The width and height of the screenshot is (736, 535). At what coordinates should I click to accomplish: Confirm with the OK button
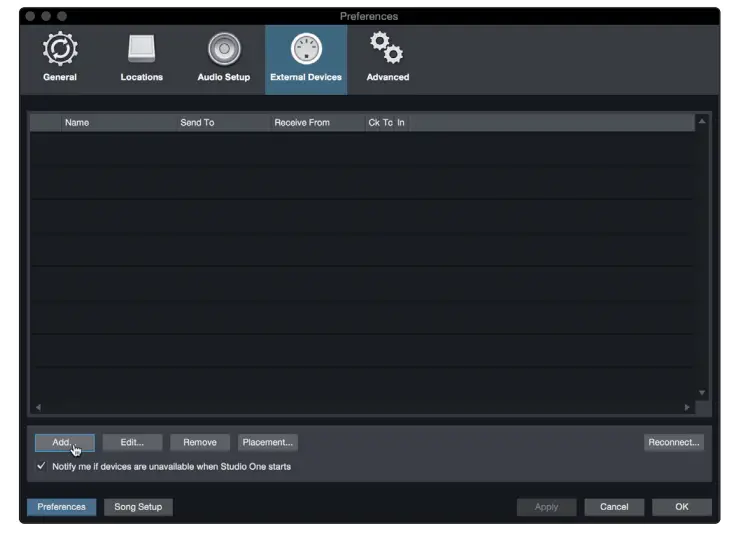click(682, 507)
